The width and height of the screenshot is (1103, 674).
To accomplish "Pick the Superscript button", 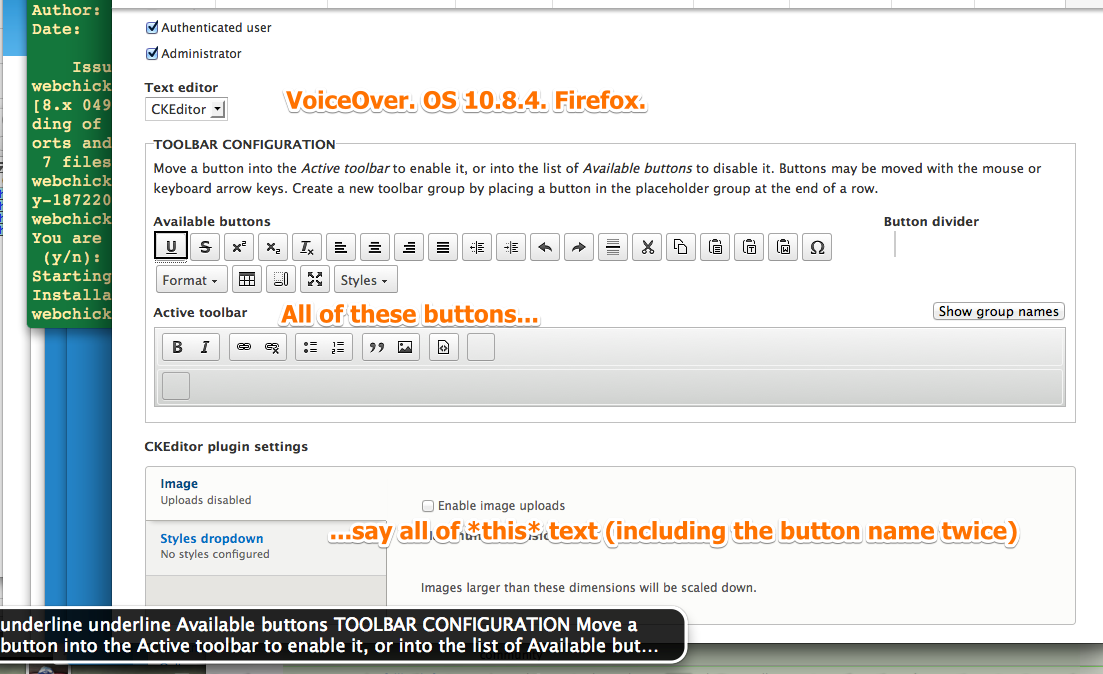I will click(x=238, y=247).
